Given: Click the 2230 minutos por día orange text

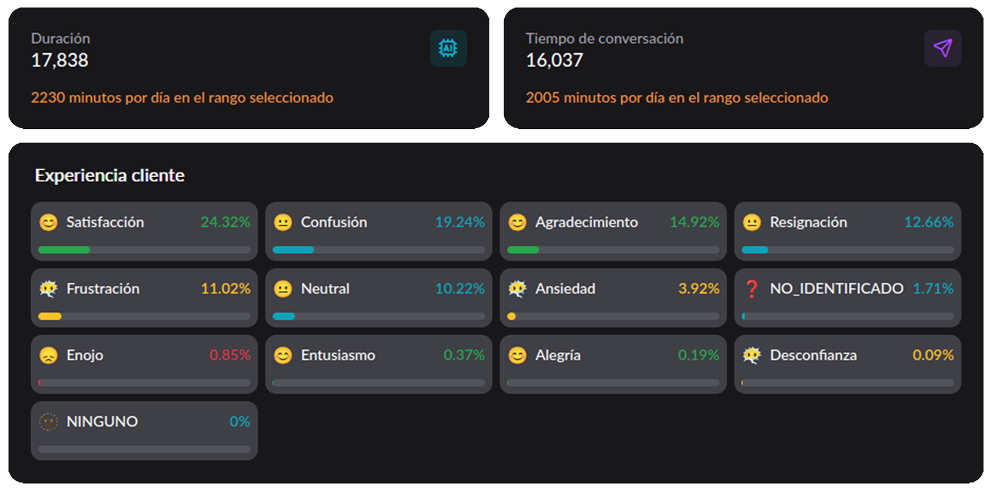Looking at the screenshot, I should click(x=182, y=98).
